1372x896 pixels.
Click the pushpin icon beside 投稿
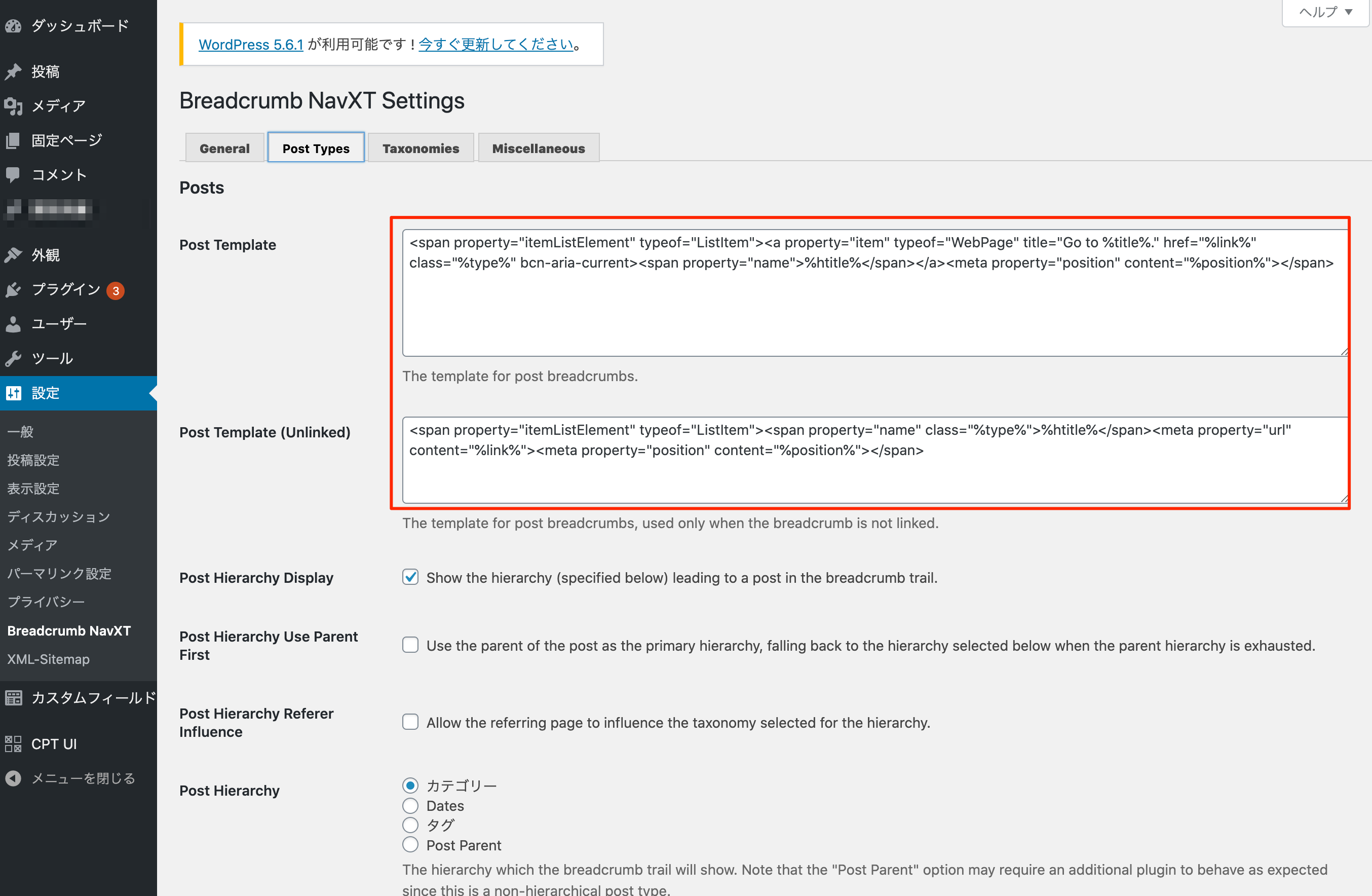[13, 71]
